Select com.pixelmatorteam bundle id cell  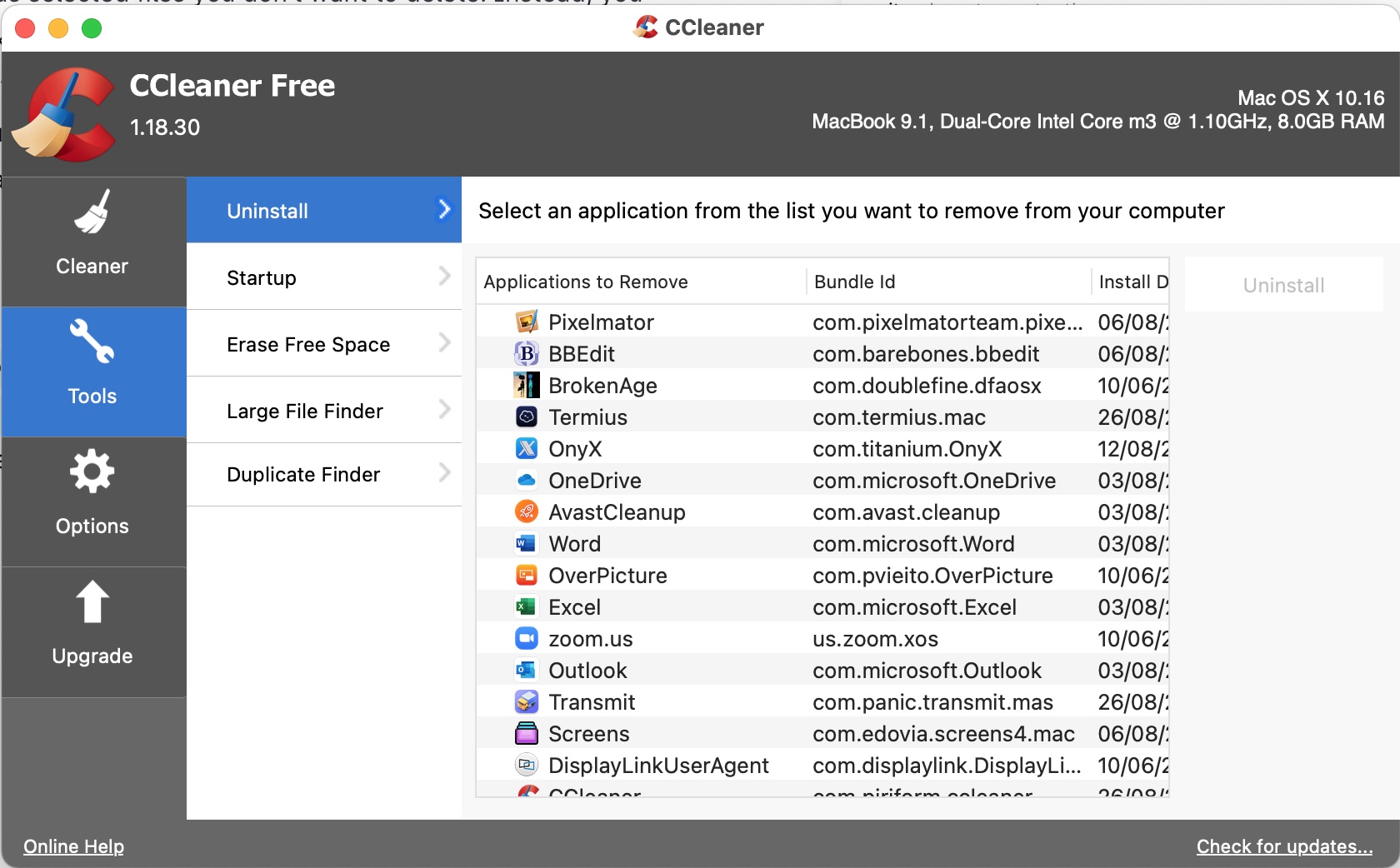(x=947, y=322)
